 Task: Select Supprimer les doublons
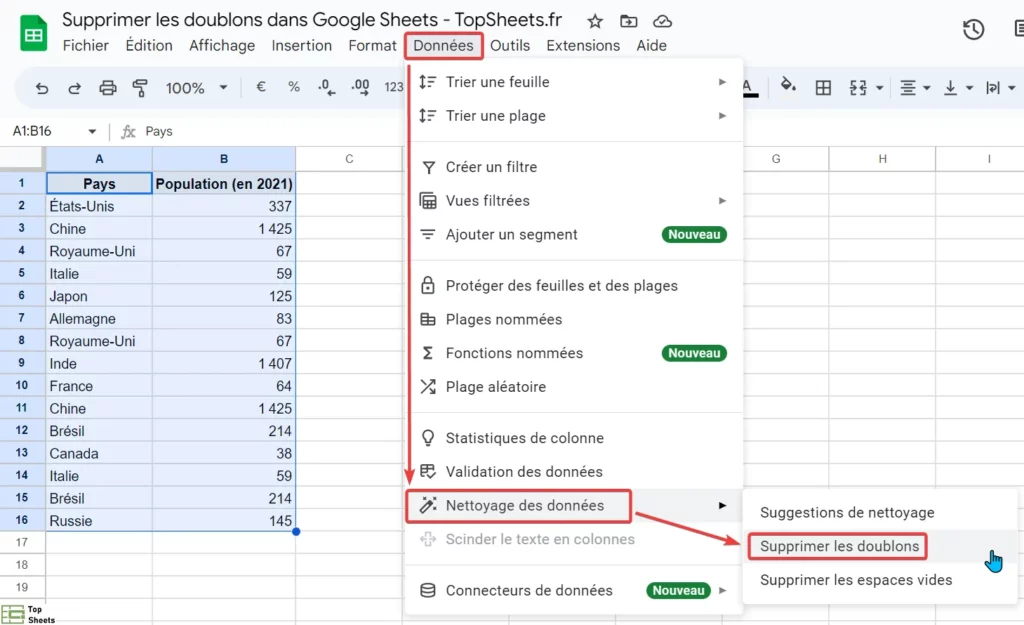[880, 547]
